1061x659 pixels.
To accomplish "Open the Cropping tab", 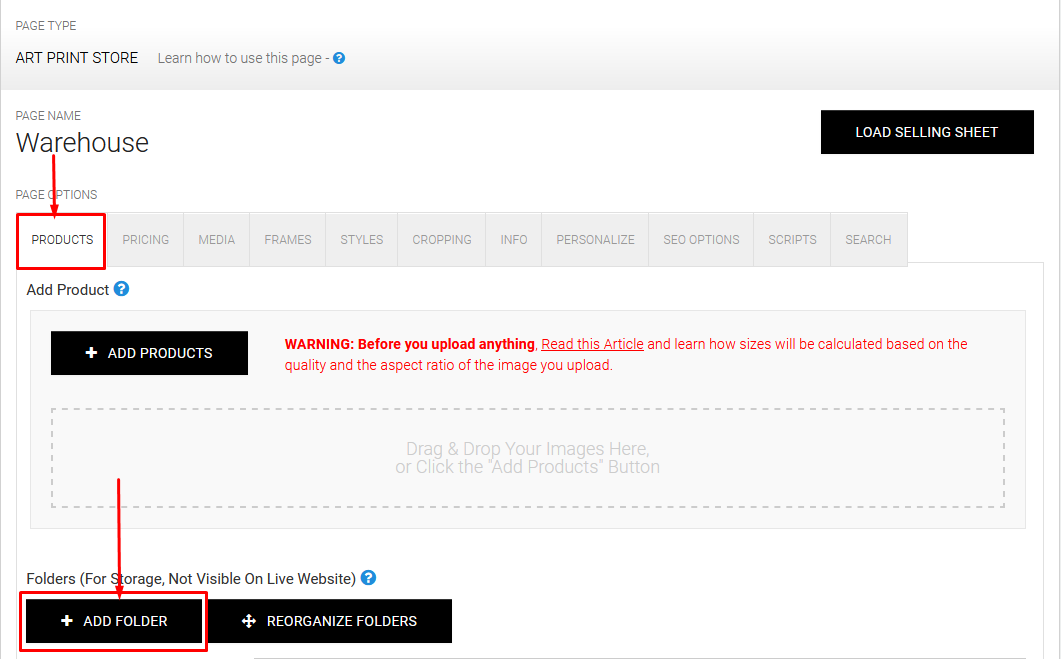I will [x=442, y=240].
